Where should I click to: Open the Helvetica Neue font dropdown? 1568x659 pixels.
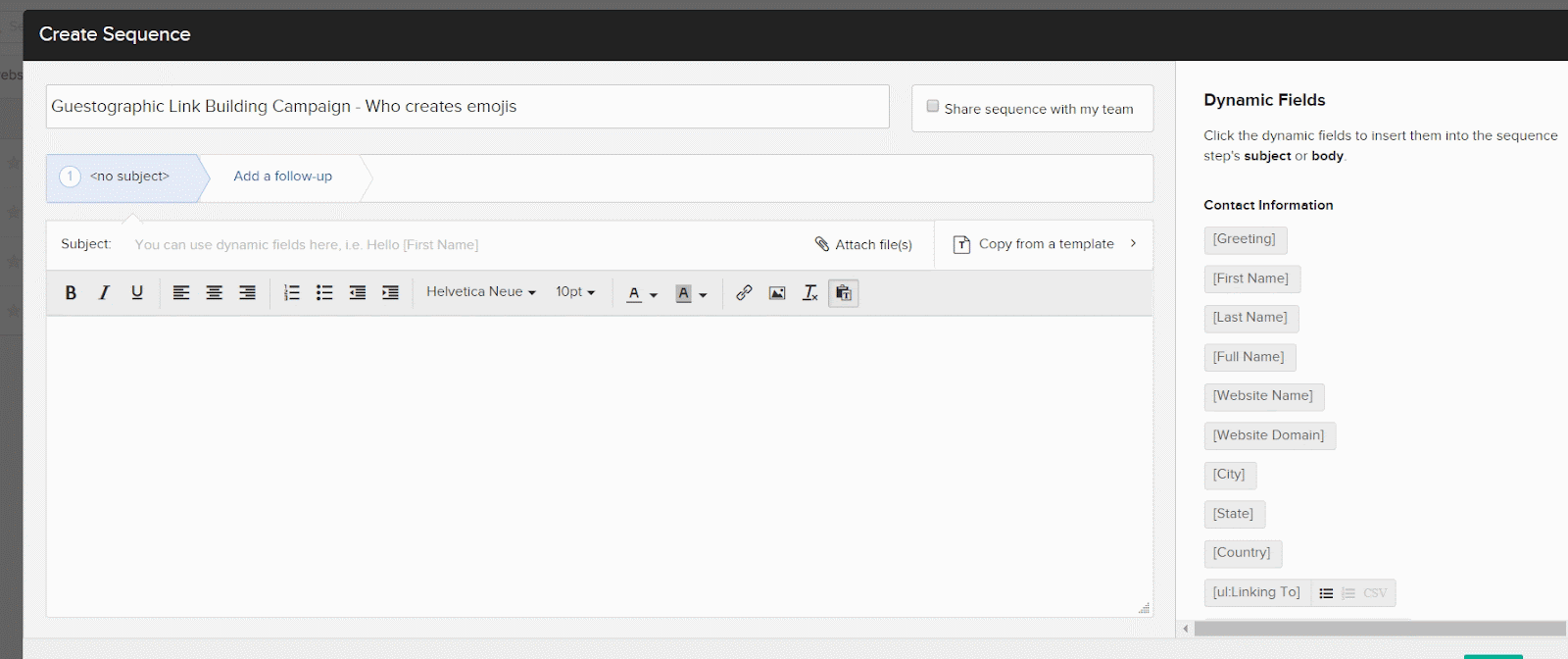(480, 292)
